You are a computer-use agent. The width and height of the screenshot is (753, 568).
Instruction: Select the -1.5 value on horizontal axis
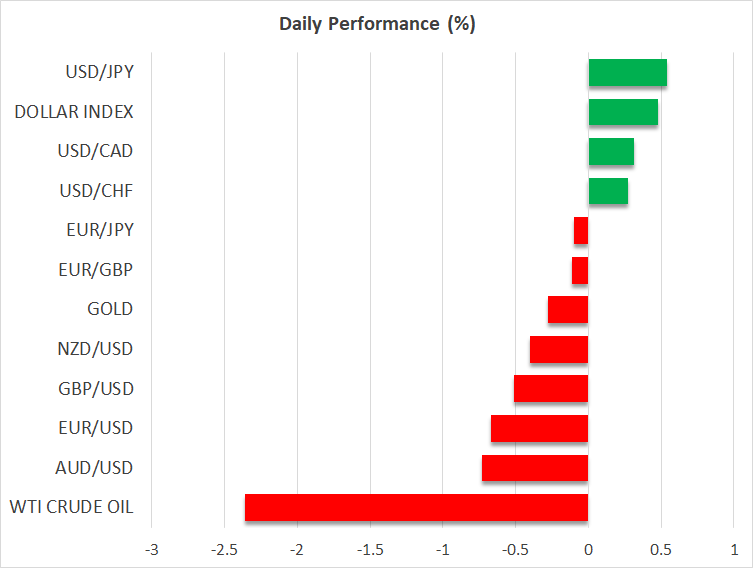[370, 549]
